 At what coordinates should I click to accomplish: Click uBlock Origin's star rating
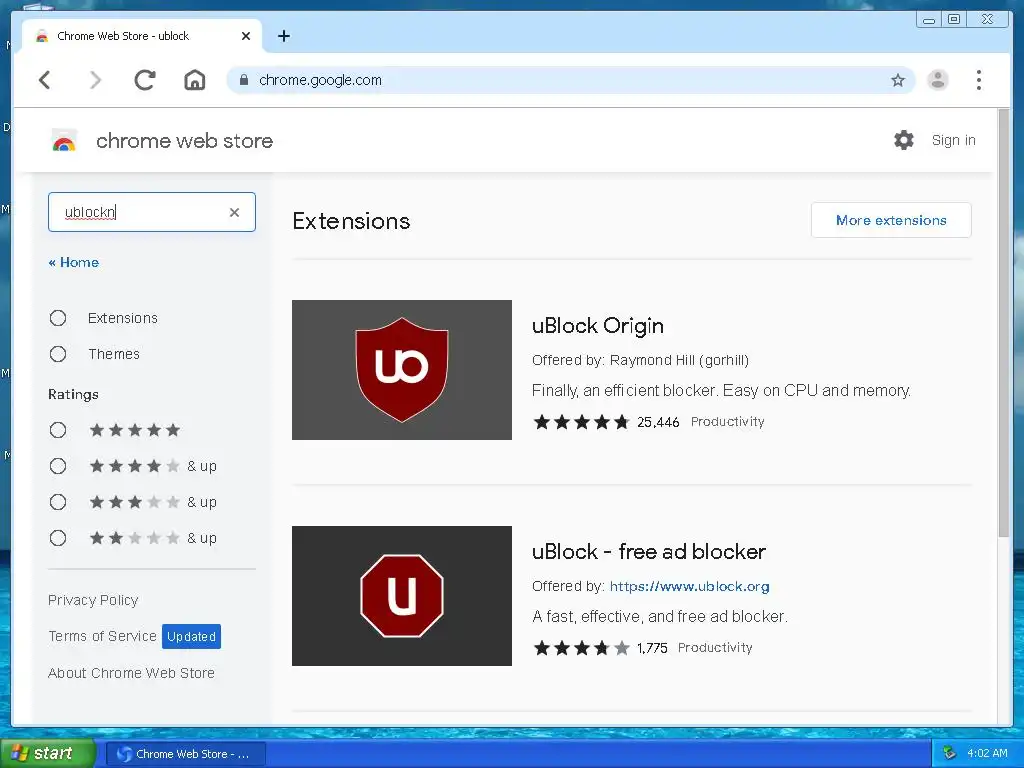pos(581,422)
